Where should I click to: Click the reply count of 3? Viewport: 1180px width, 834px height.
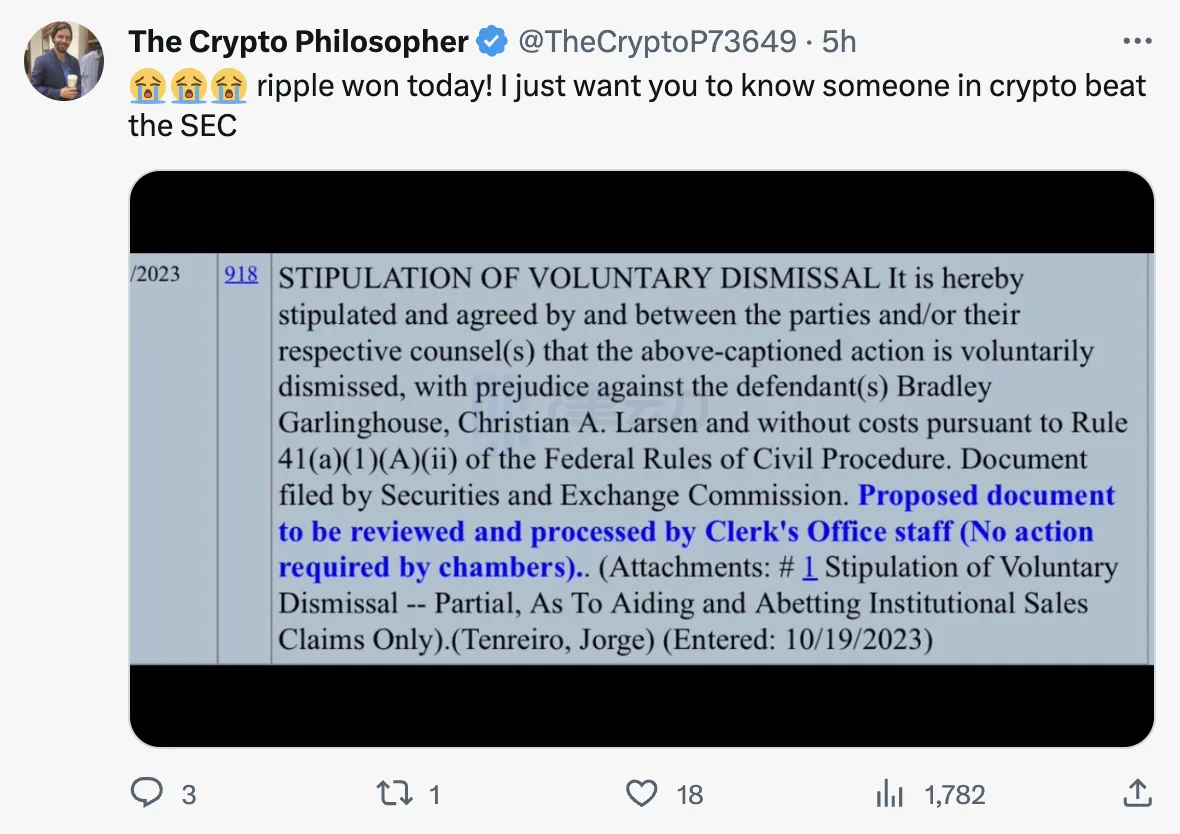coord(188,795)
